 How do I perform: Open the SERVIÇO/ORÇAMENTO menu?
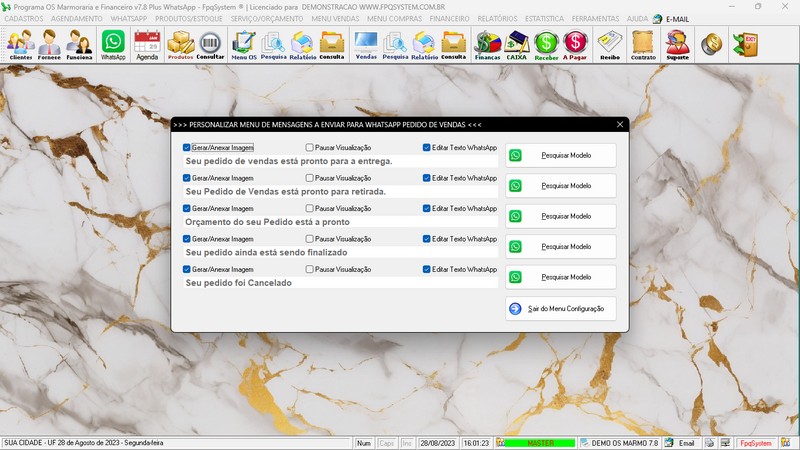click(267, 19)
